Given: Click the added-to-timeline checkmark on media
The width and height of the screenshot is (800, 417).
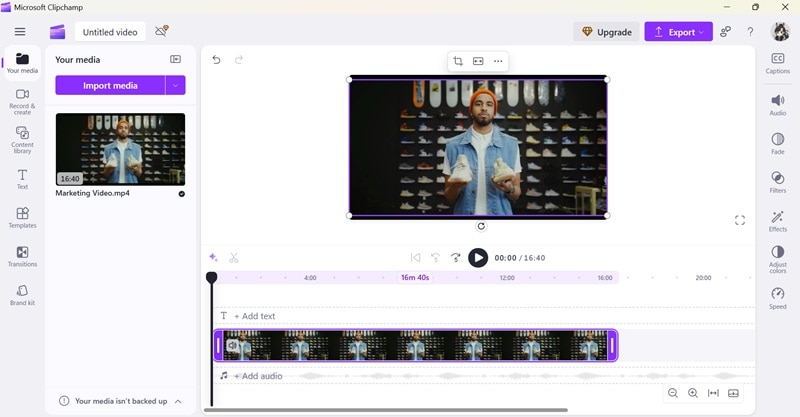Looking at the screenshot, I should point(182,193).
